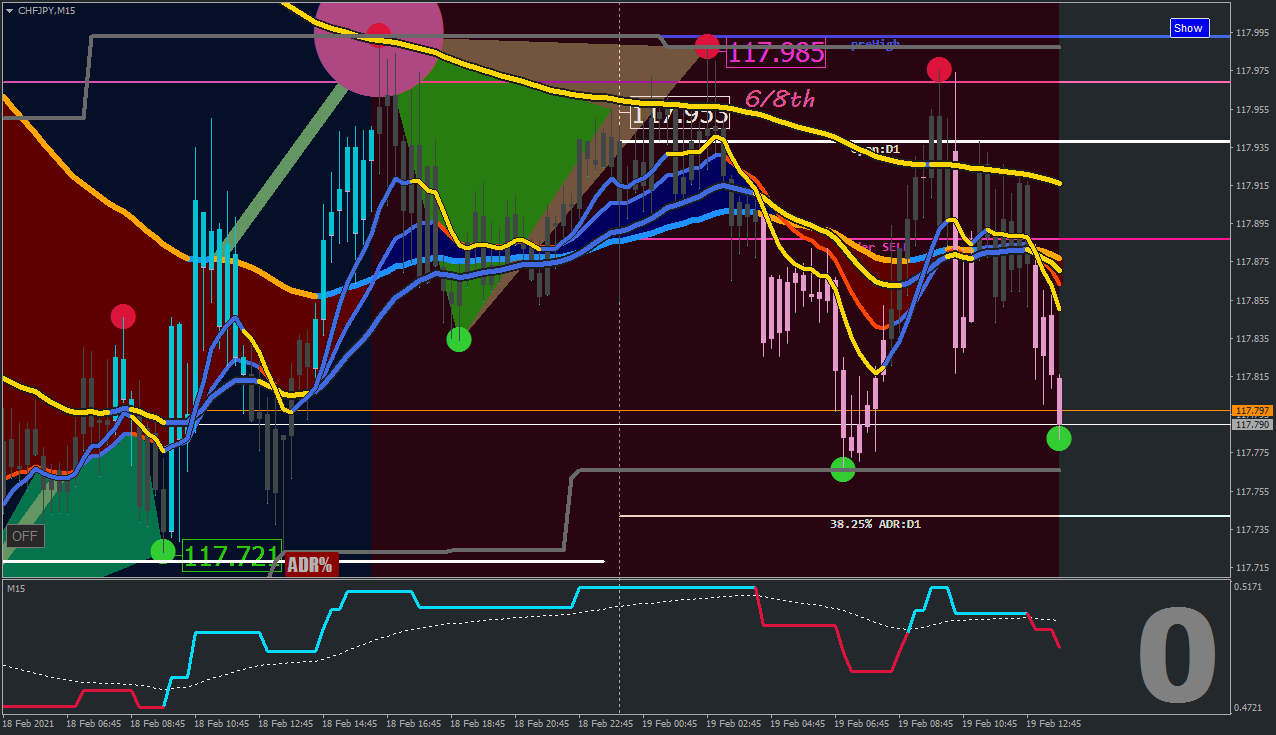The width and height of the screenshot is (1276, 735).
Task: Select the green dot next to 117.721 label
Action: pos(162,550)
